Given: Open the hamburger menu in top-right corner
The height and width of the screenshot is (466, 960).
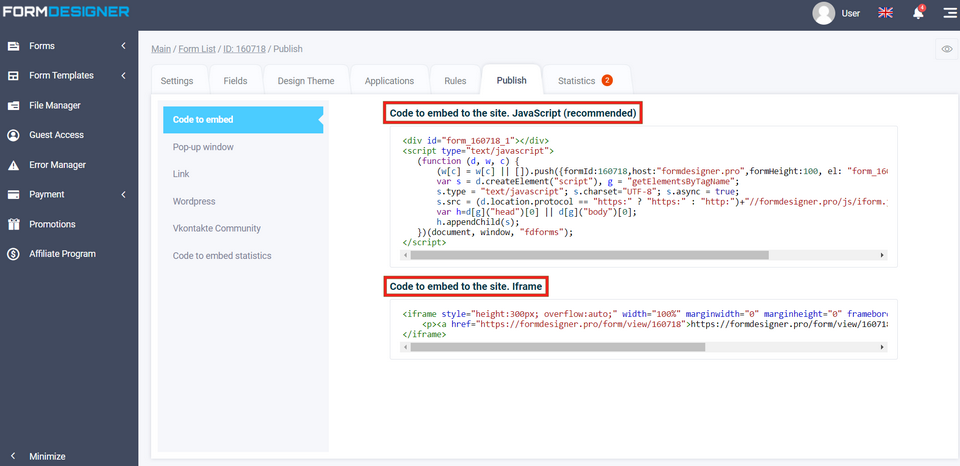Looking at the screenshot, I should point(948,13).
